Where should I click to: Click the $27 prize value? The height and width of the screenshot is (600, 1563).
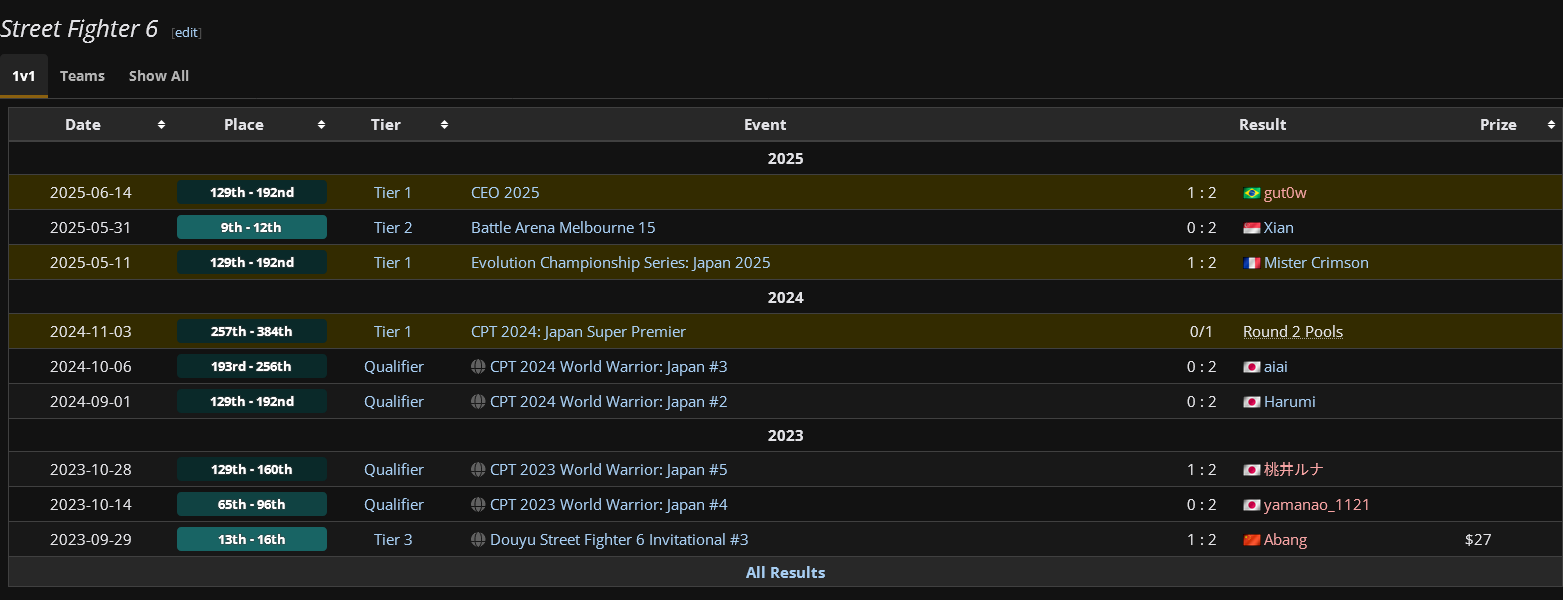(x=1478, y=540)
